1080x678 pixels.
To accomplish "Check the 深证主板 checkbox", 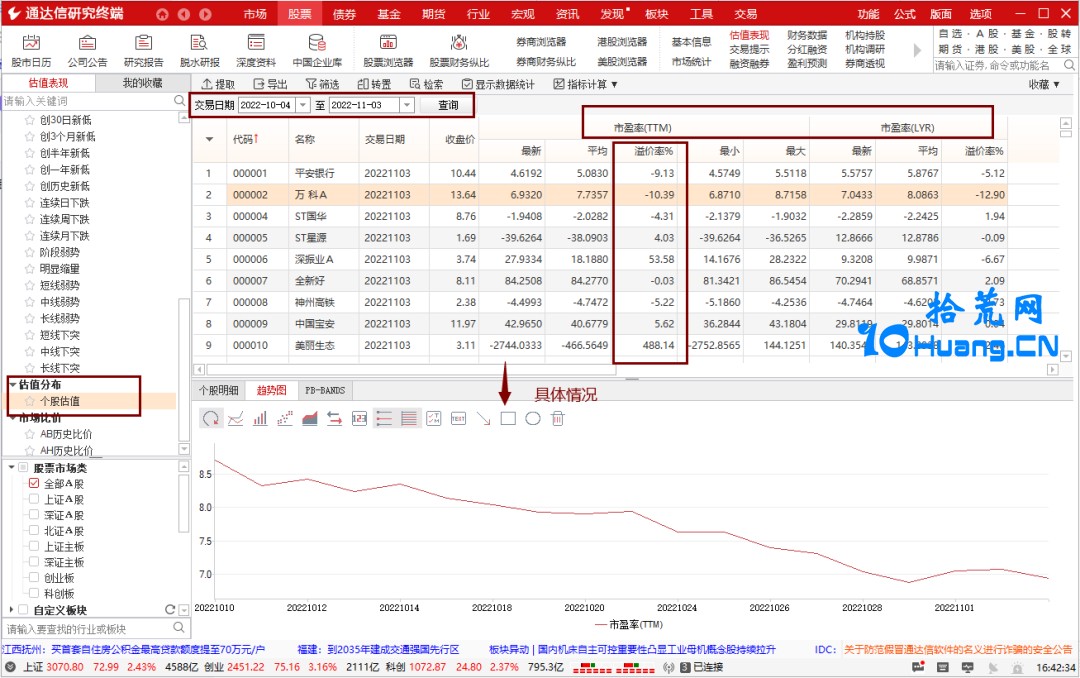I will [34, 562].
